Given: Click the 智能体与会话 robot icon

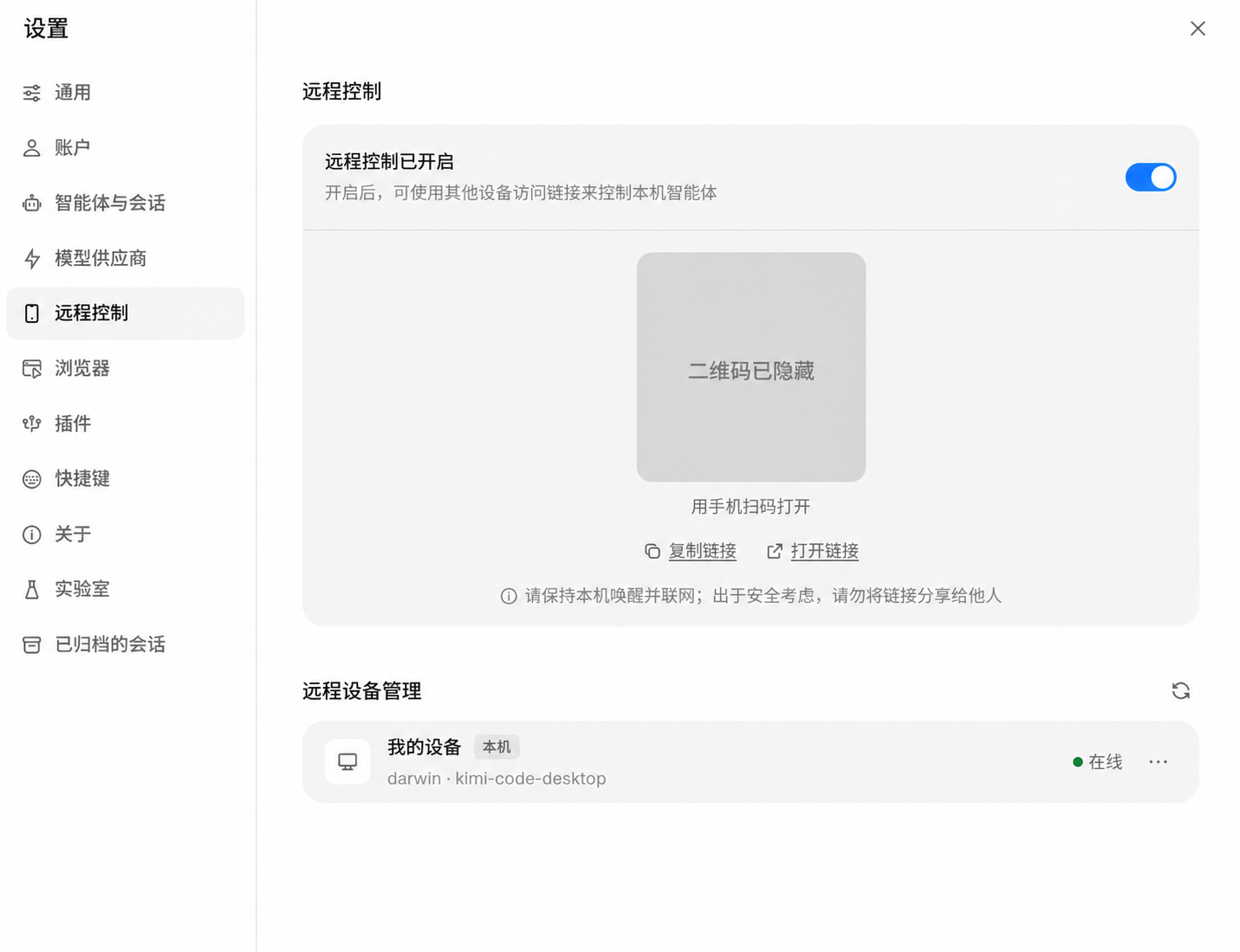Looking at the screenshot, I should (32, 204).
